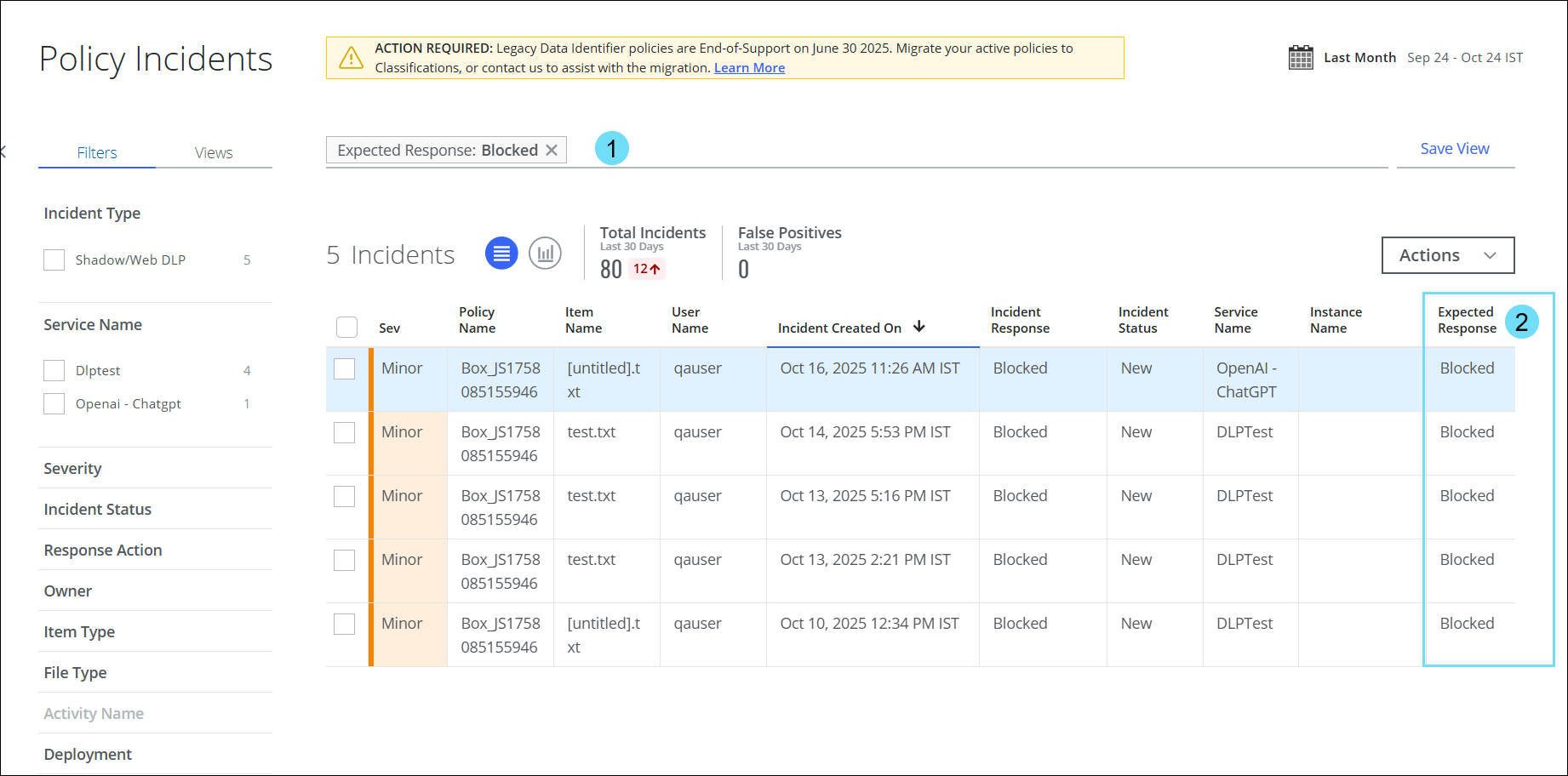Click the Incident Created On sort arrow

point(919,327)
